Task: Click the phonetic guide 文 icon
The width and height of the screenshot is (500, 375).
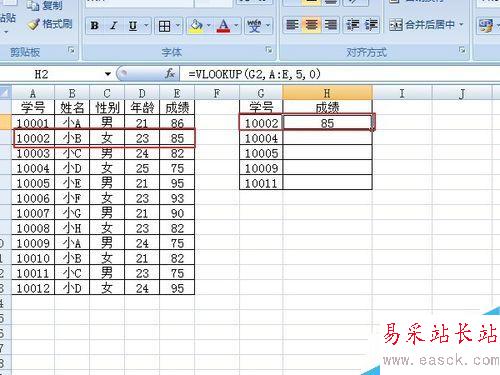Action: tap(255, 26)
